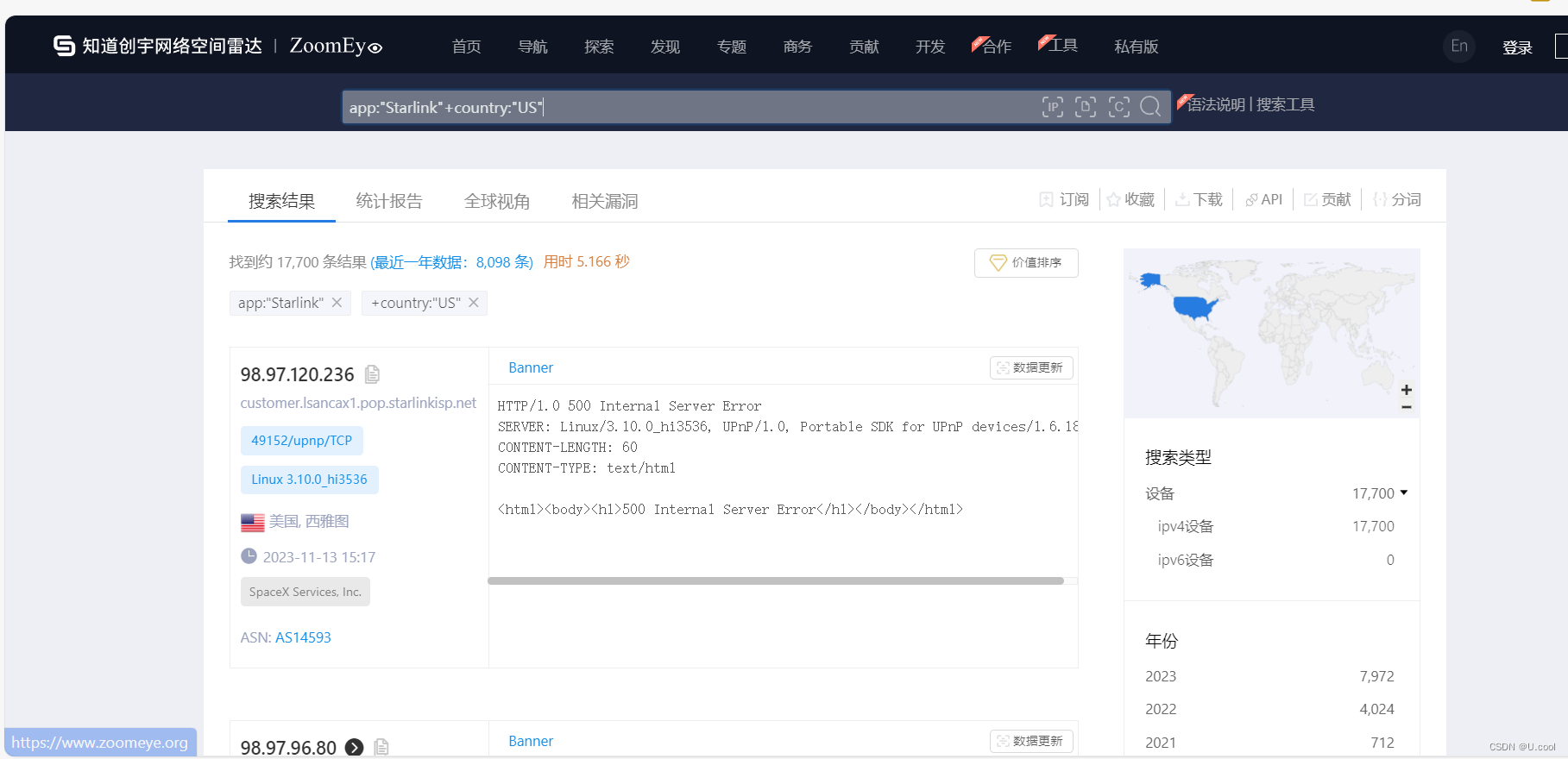
Task: Click 数据更新 for 98.97.120.236 banner
Action: pyautogui.click(x=1031, y=367)
